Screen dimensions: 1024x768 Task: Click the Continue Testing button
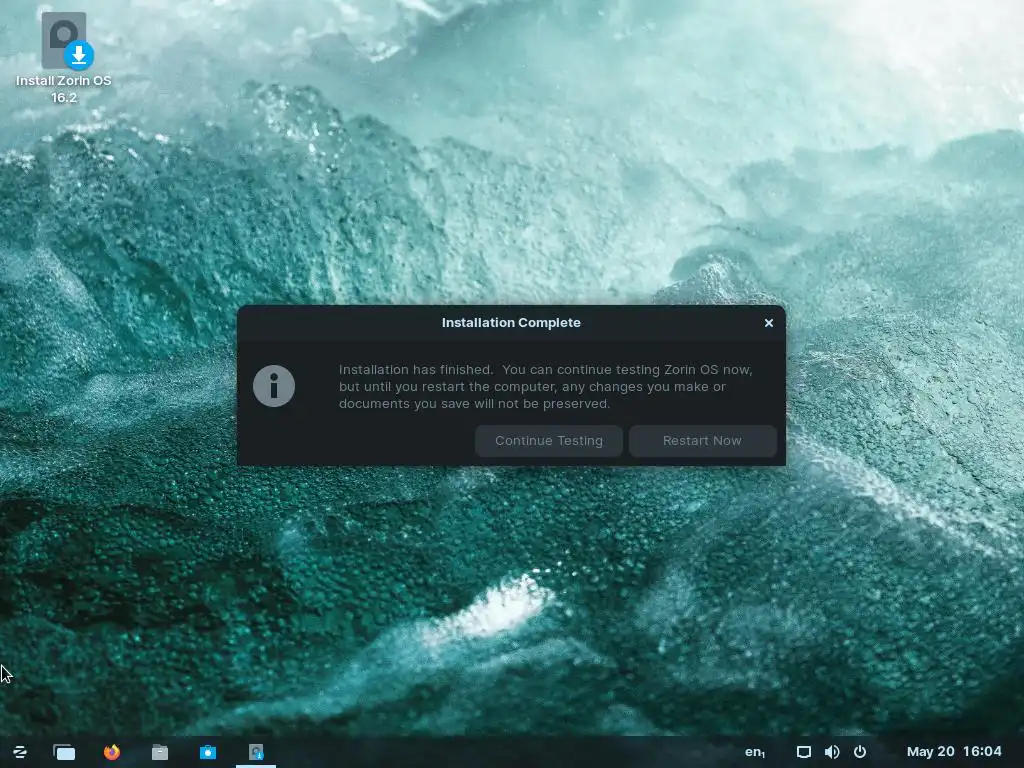(549, 441)
